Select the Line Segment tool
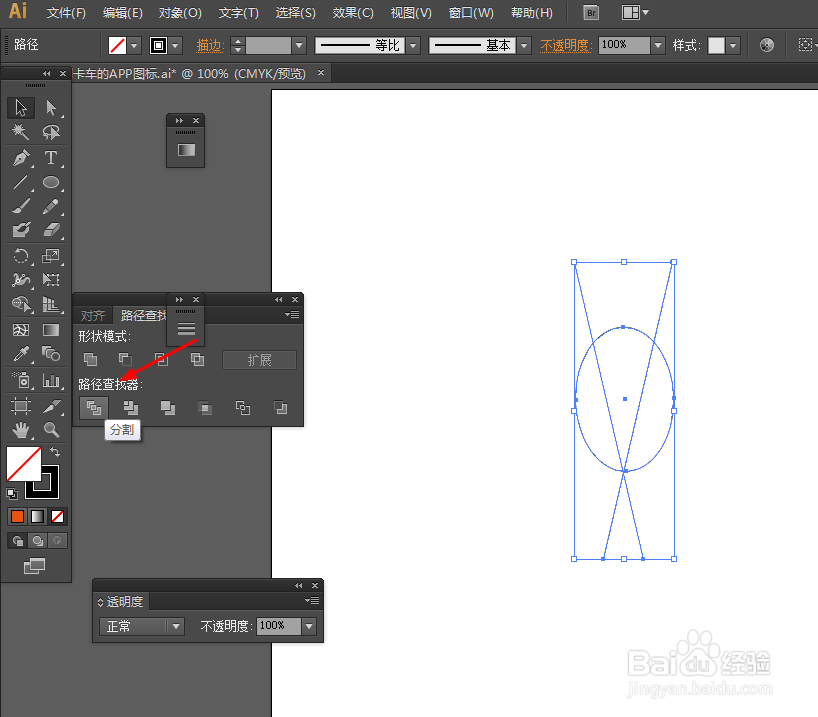The image size is (818, 717). point(21,182)
